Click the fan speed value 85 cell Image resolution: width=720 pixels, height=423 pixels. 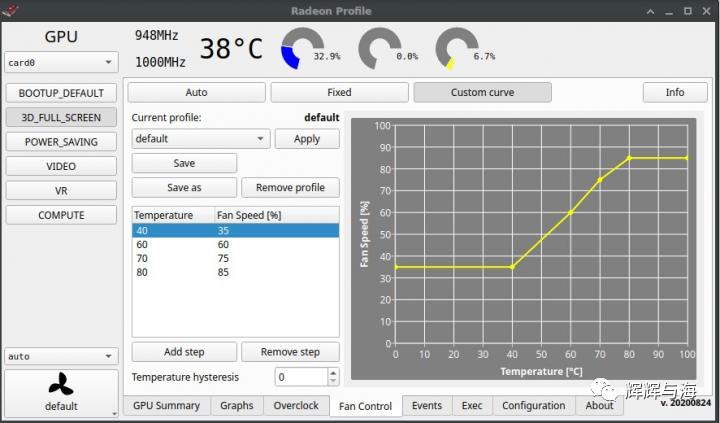click(x=223, y=272)
